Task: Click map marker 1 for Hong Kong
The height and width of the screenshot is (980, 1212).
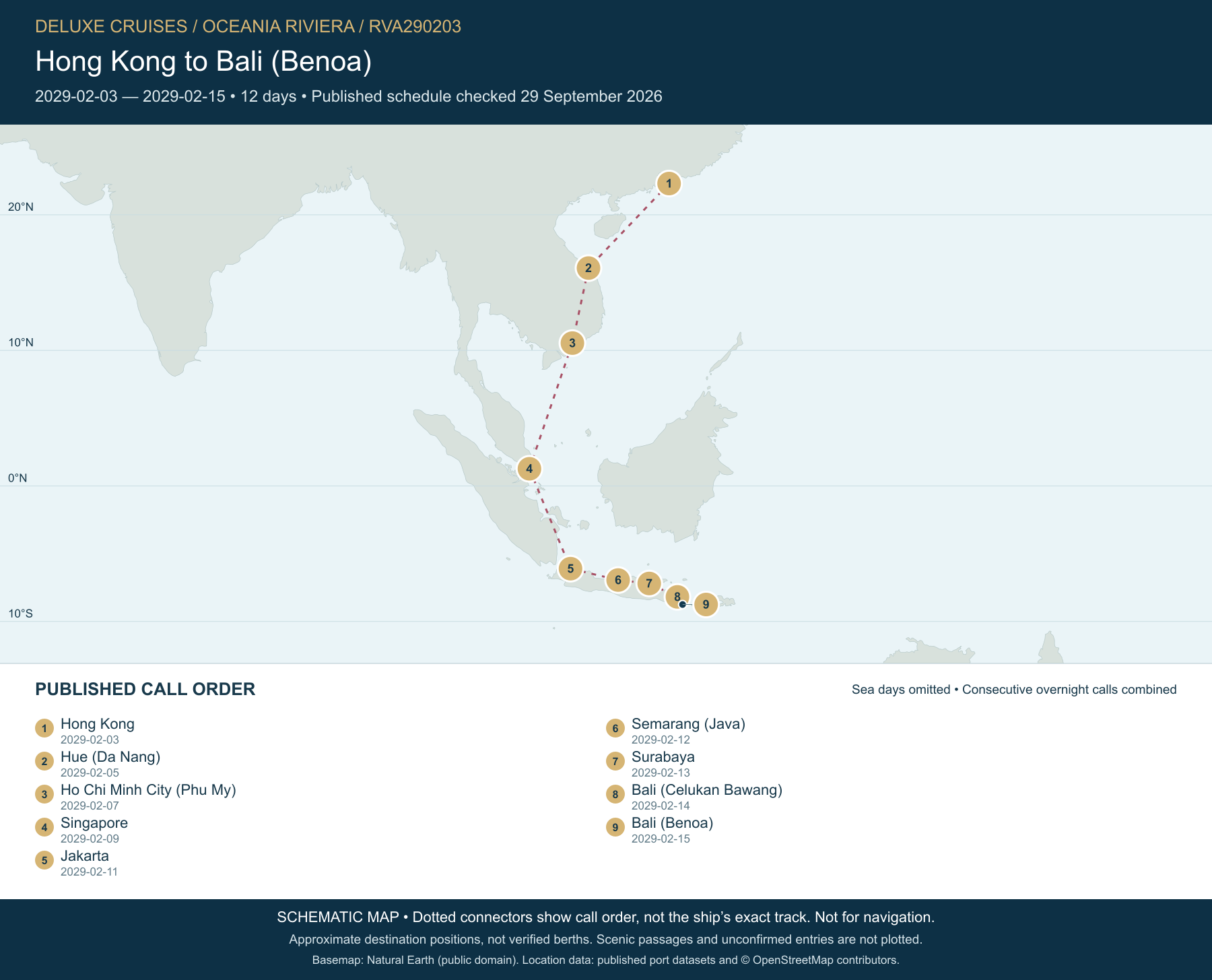Action: pyautogui.click(x=669, y=183)
